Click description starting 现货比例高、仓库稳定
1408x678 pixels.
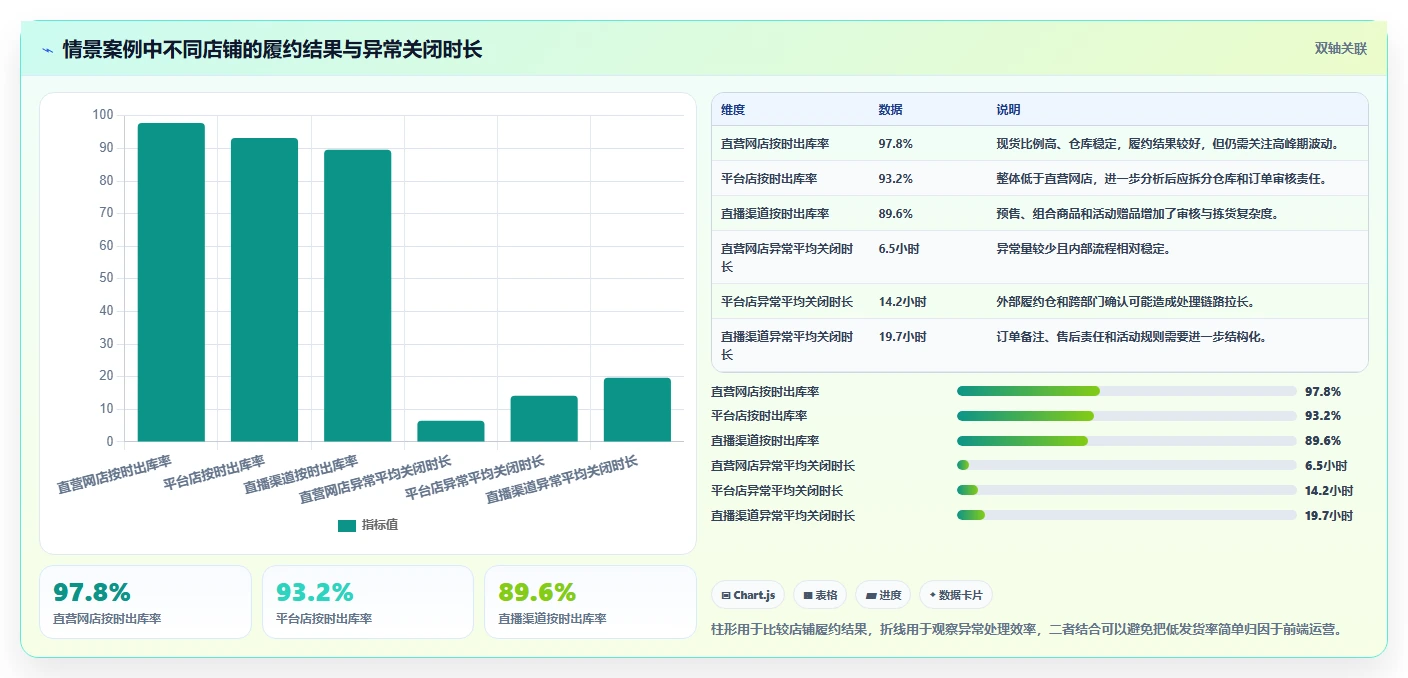coord(1167,144)
